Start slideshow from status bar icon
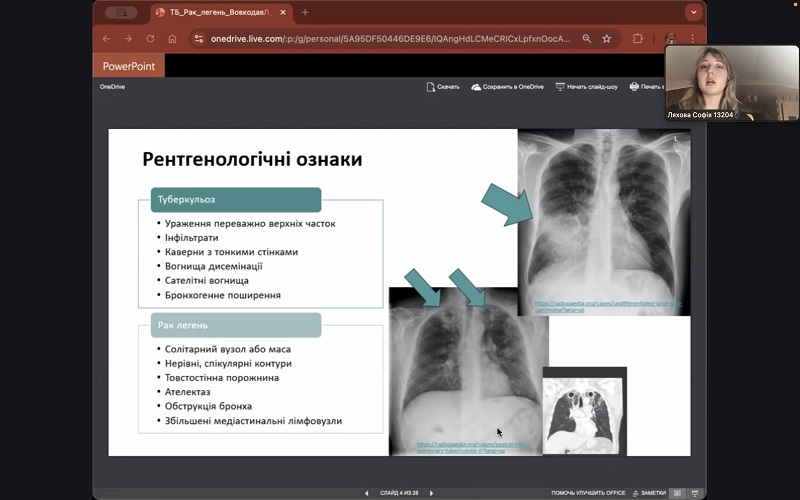The width and height of the screenshot is (800, 500). coord(695,493)
